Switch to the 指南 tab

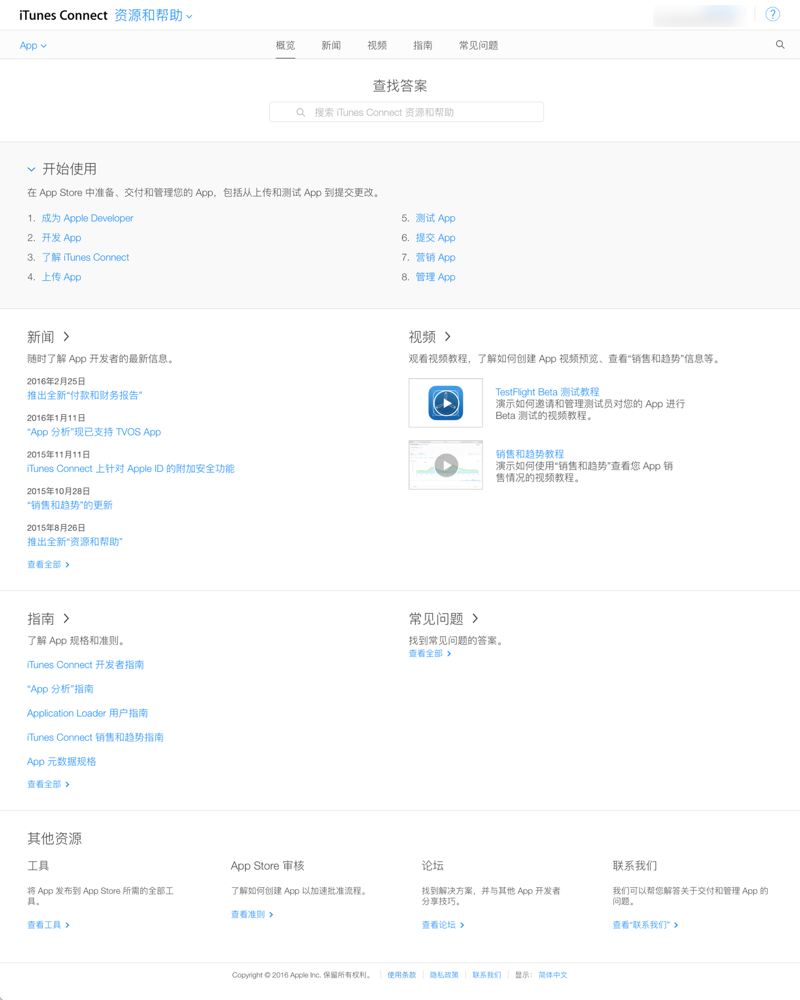pyautogui.click(x=422, y=45)
